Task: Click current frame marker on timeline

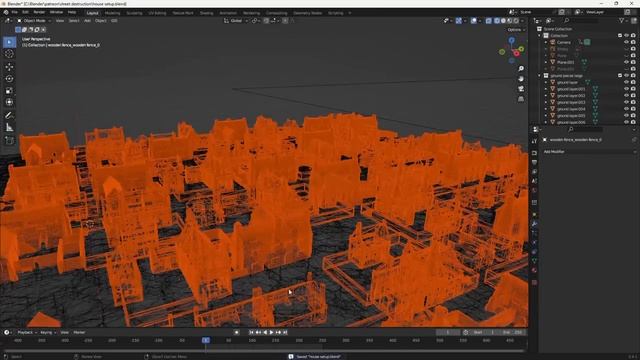Action: click(206, 340)
